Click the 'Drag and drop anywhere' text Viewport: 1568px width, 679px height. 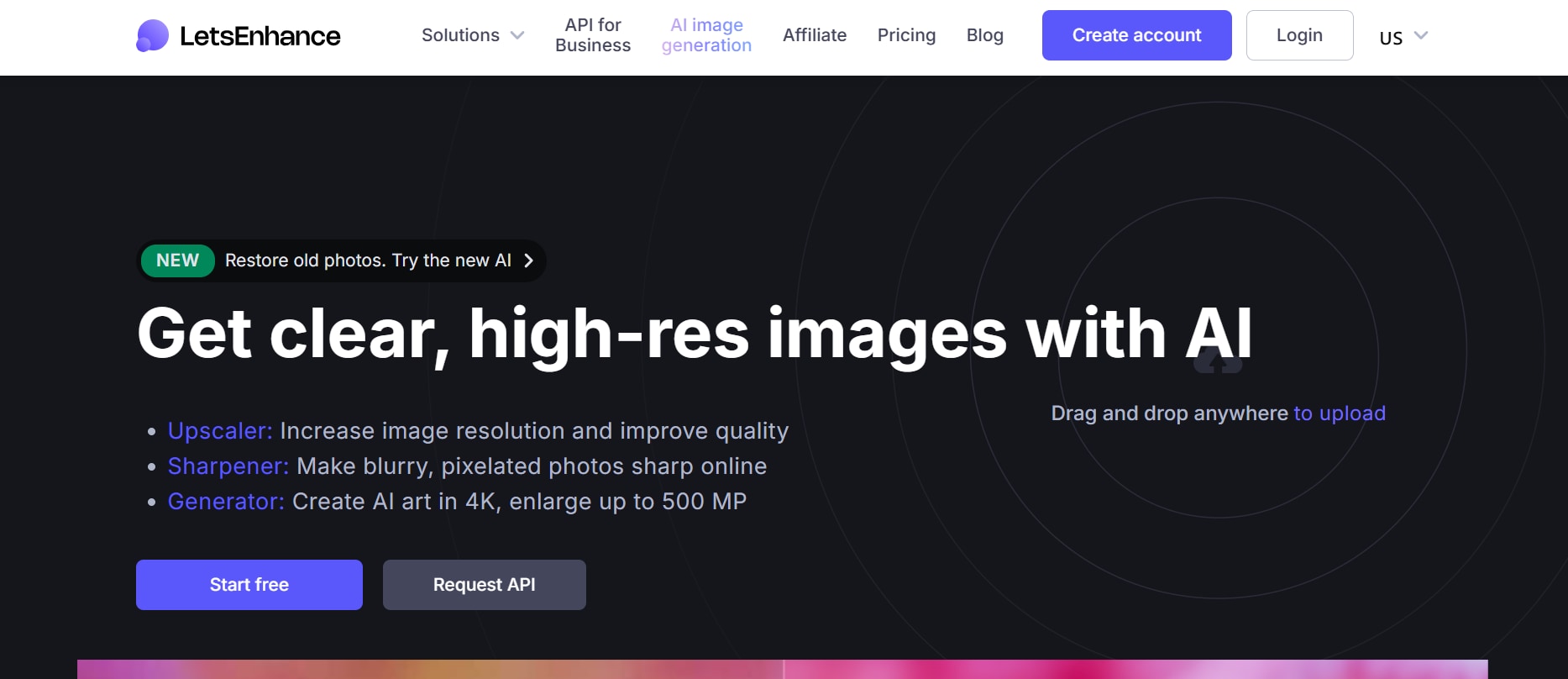click(1170, 413)
